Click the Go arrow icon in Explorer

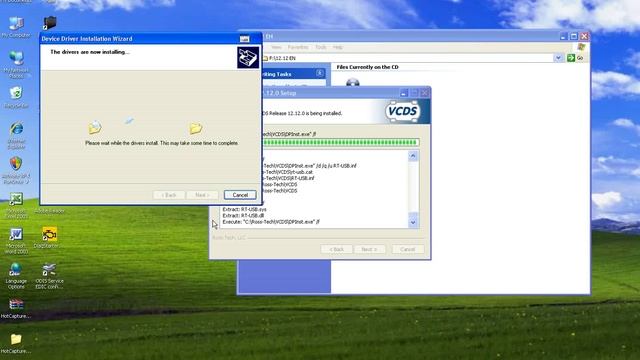[x=571, y=58]
